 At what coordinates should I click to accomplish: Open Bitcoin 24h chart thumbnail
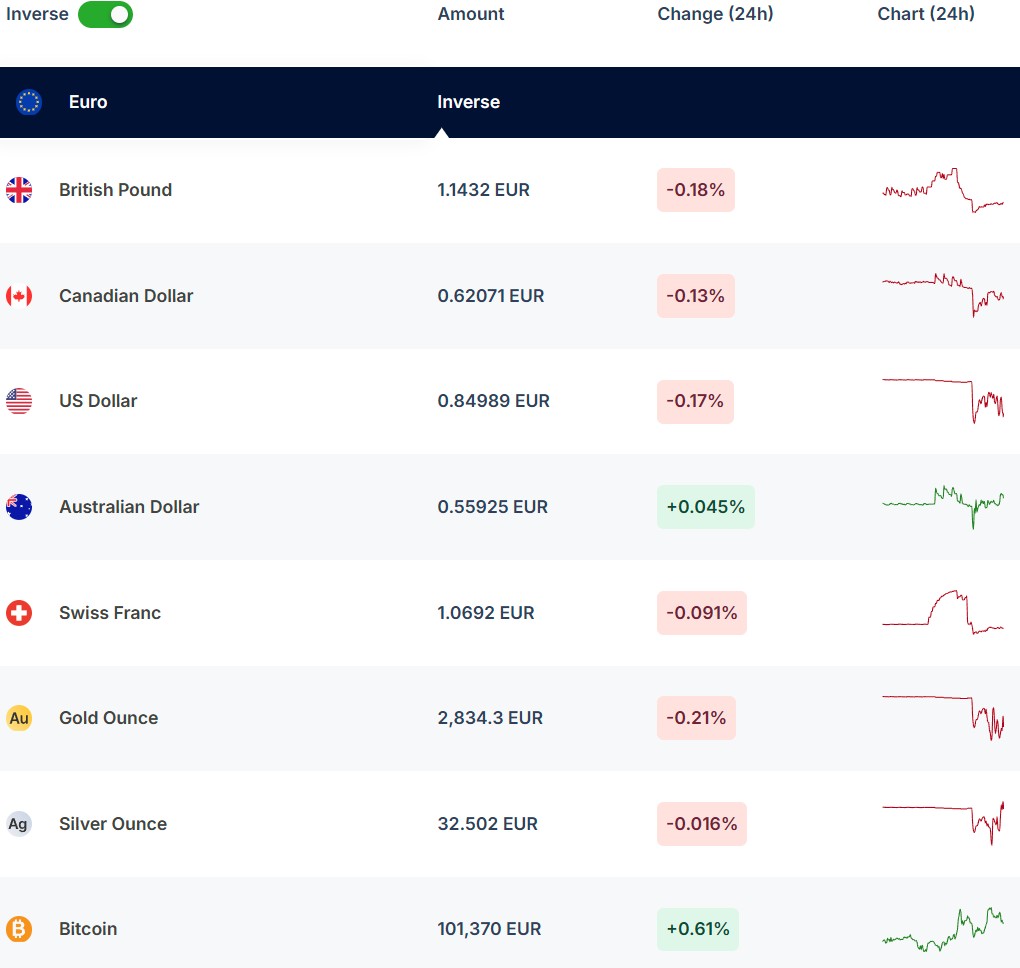942,929
